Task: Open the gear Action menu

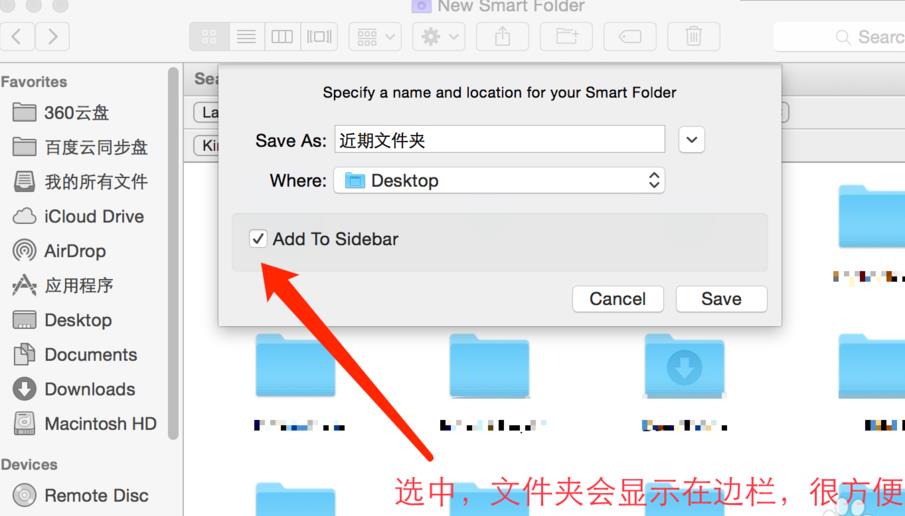Action: pyautogui.click(x=439, y=37)
